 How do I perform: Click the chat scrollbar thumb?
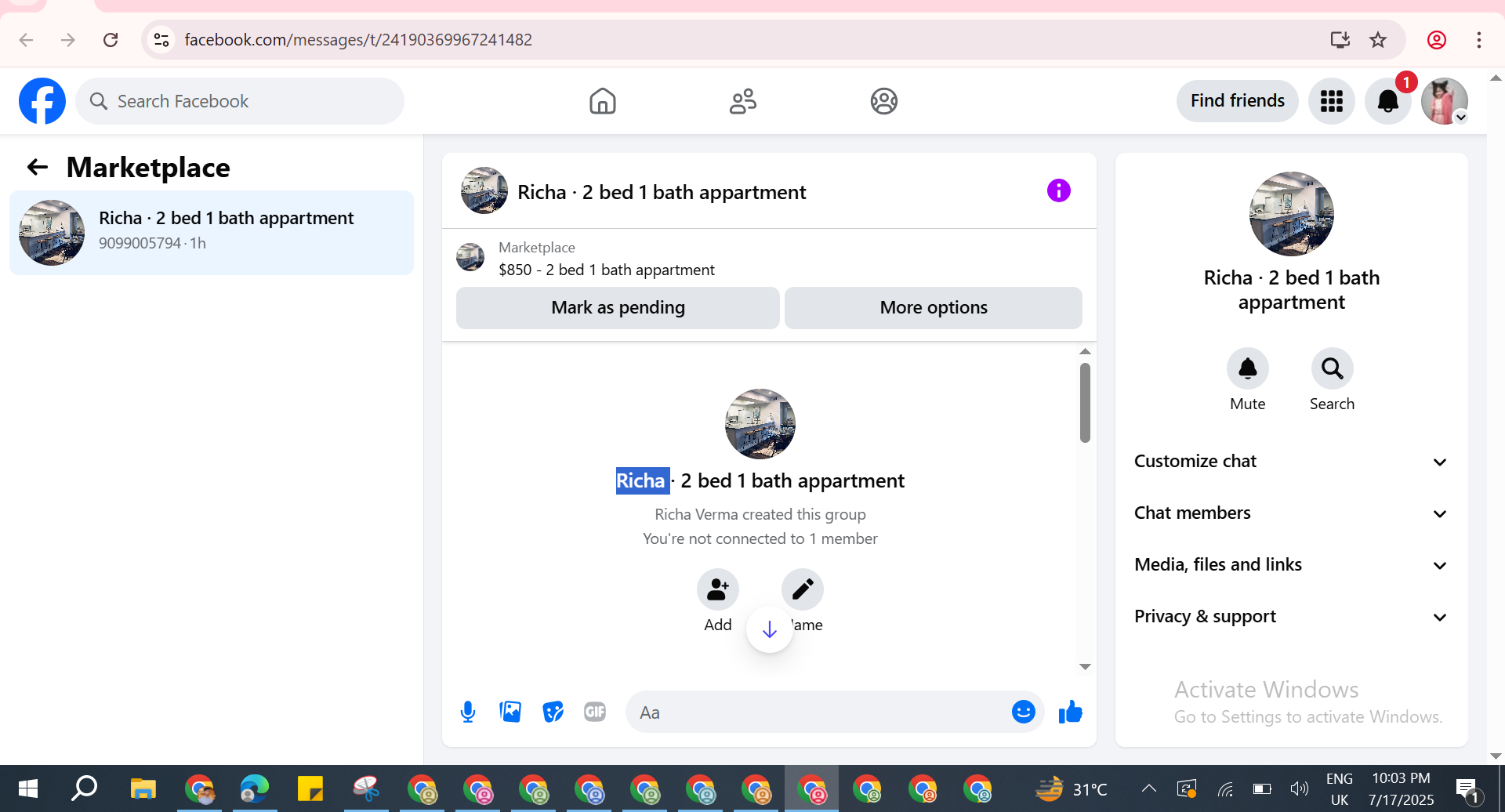(x=1085, y=403)
